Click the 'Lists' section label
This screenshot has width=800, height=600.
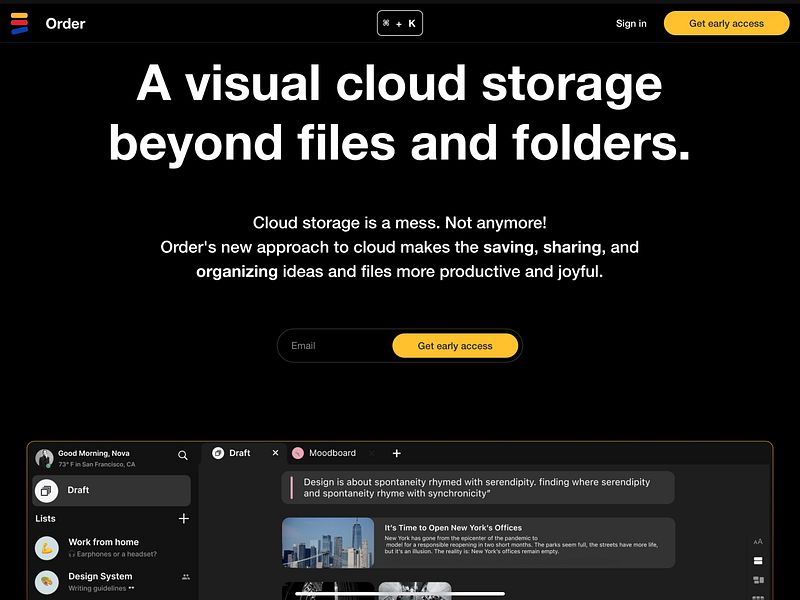coord(45,518)
